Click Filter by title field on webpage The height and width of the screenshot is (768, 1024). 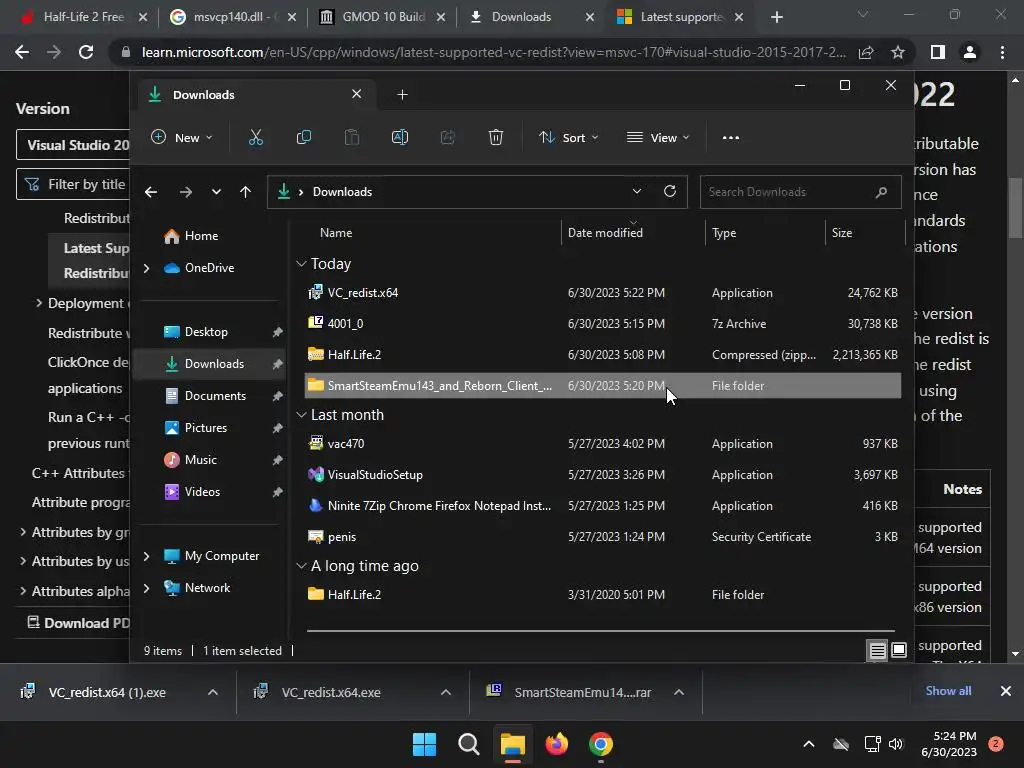73,184
